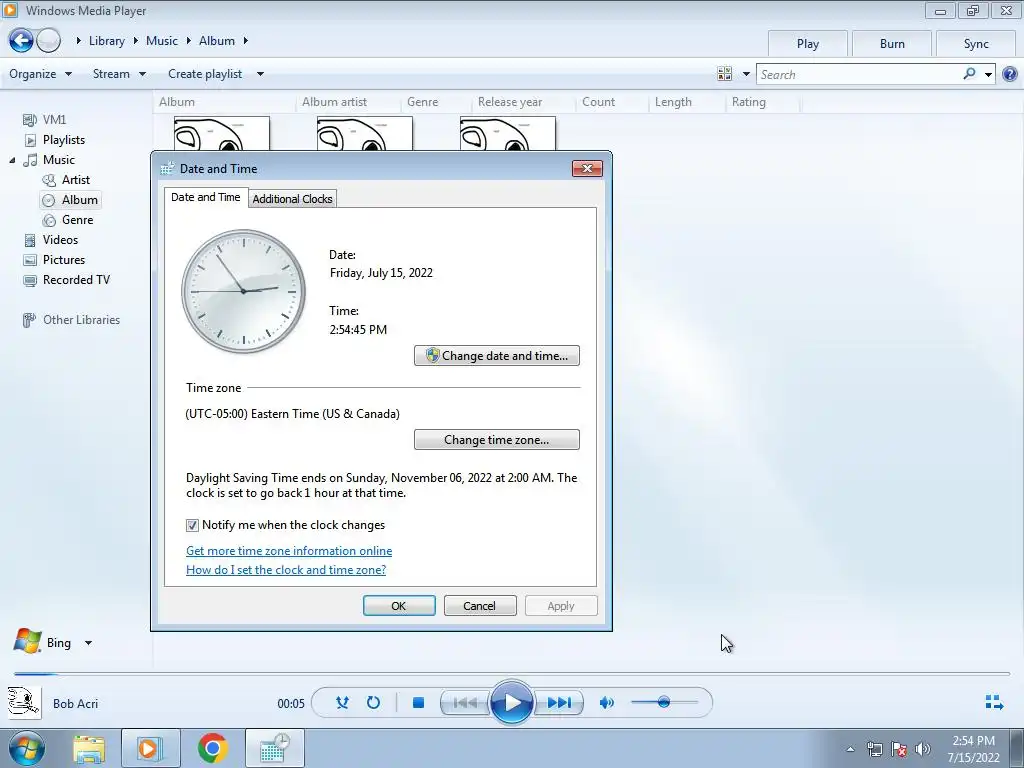This screenshot has height=768, width=1024.
Task: Expand the breadcrumb arrow before Music
Action: point(136,40)
